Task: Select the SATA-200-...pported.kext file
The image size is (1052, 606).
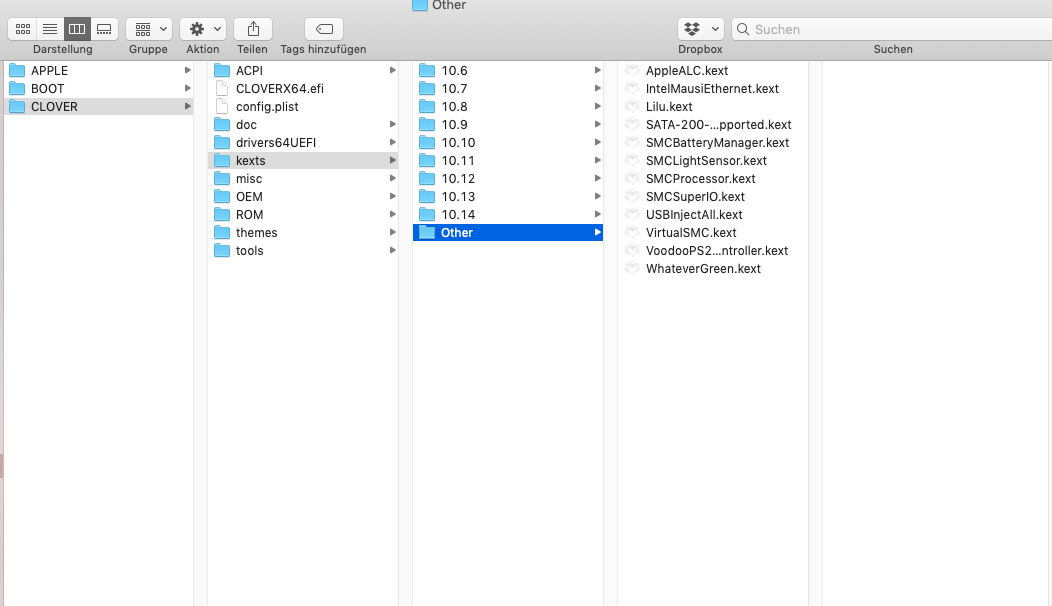Action: point(713,125)
